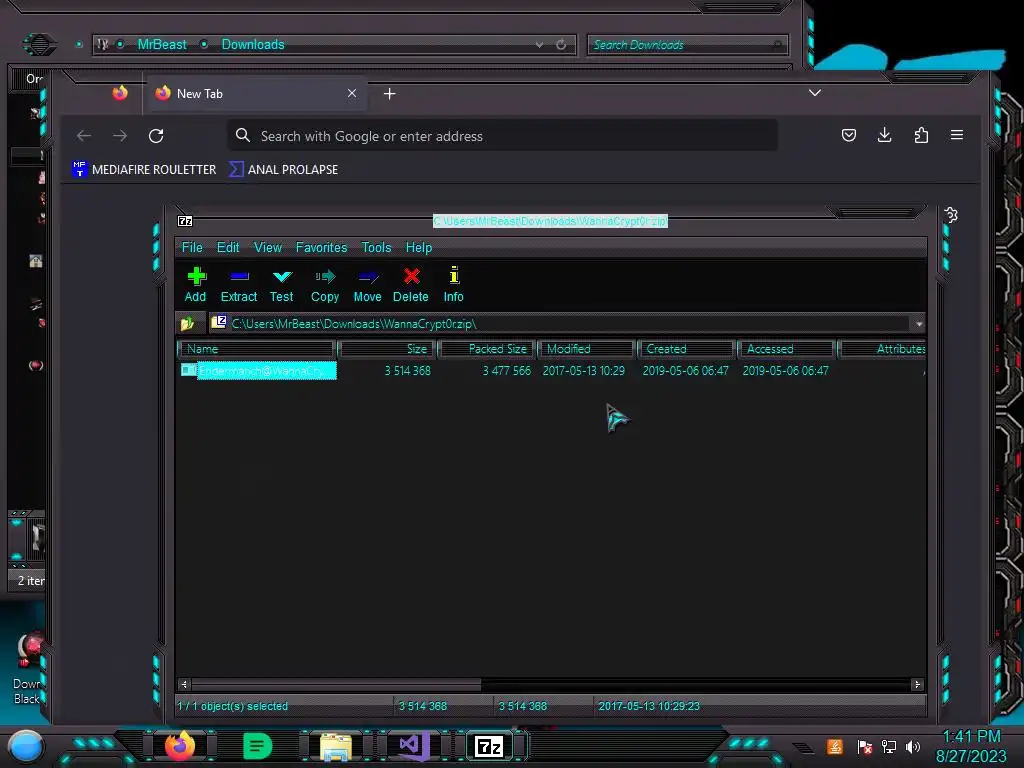Viewport: 1024px width, 768px height.
Task: Open the Favorites menu in 7-Zip
Action: (x=321, y=248)
